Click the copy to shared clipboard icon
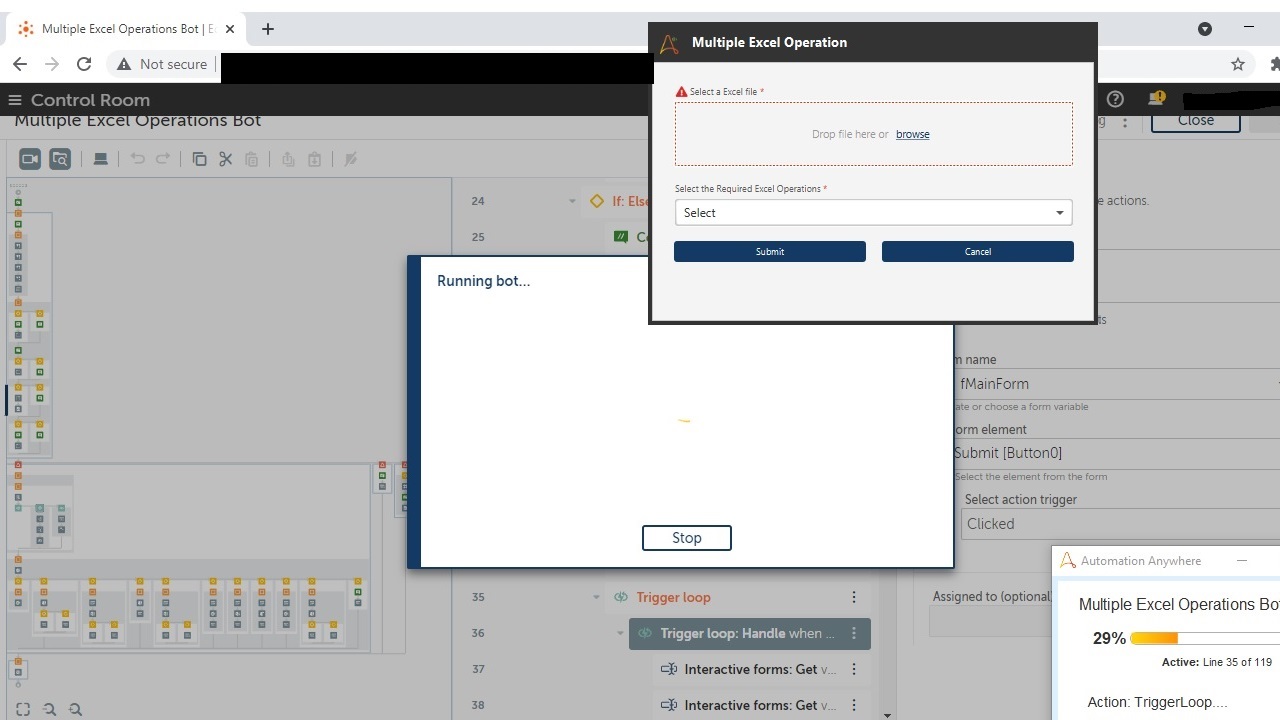The height and width of the screenshot is (720, 1280). pos(288,159)
